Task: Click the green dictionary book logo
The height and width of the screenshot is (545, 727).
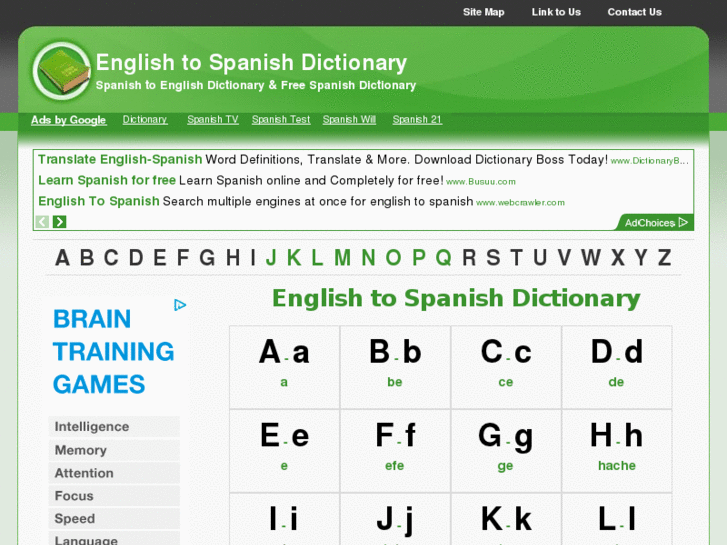Action: pos(62,71)
